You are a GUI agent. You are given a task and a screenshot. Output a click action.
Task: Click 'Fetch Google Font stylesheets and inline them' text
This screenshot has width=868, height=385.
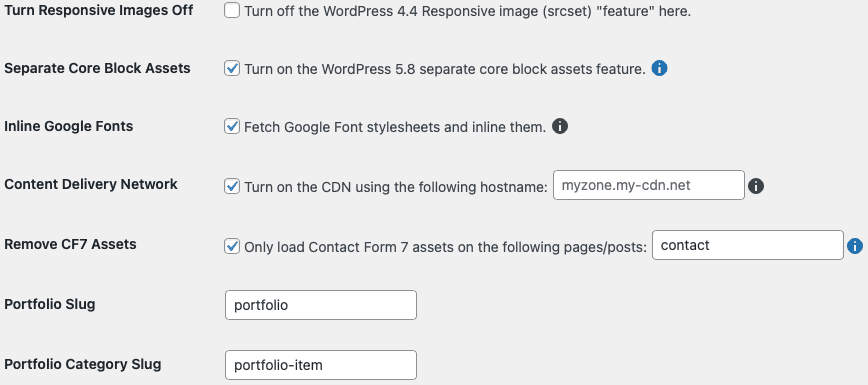[x=395, y=127]
